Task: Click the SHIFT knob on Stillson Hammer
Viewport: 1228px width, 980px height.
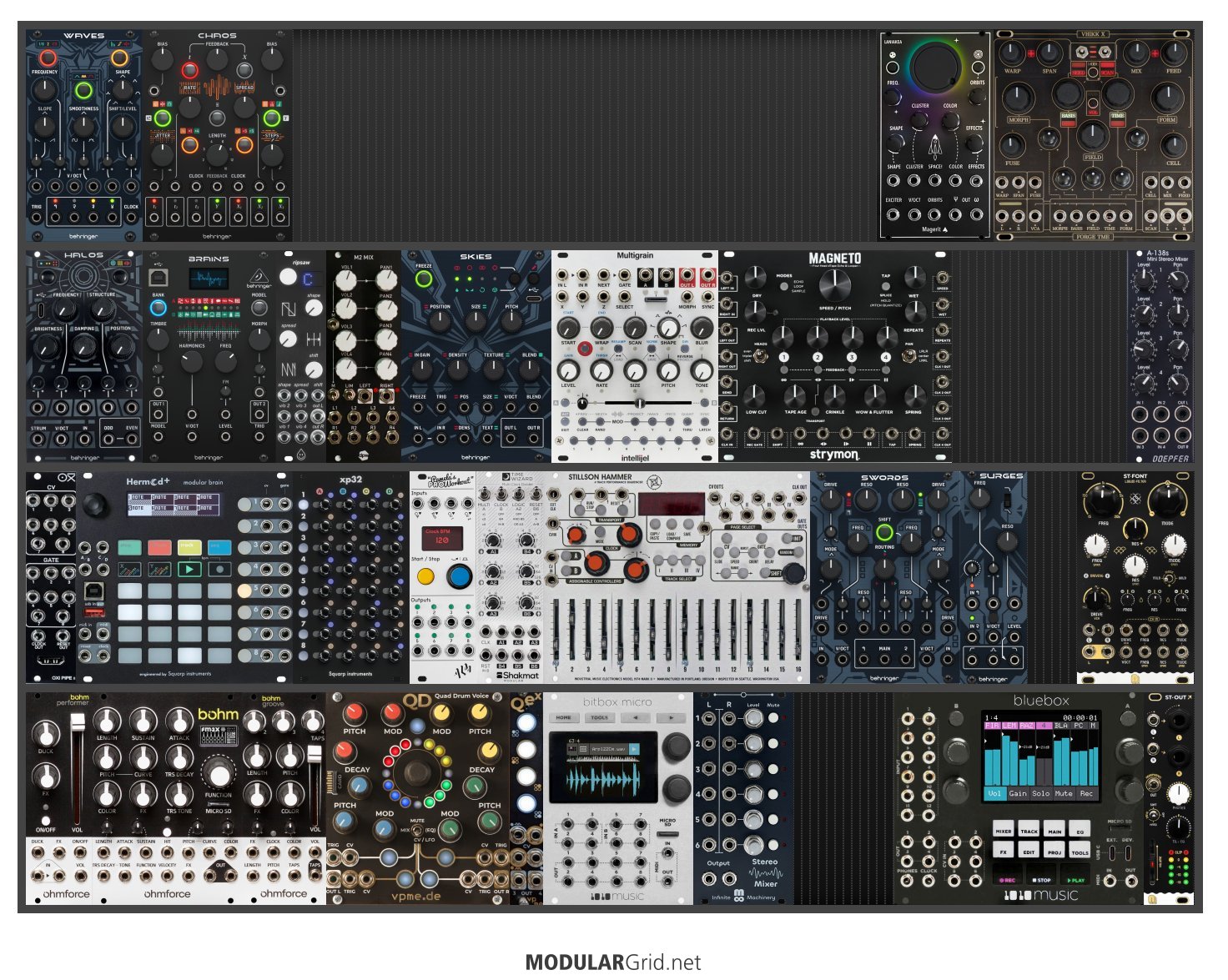Action: [793, 573]
